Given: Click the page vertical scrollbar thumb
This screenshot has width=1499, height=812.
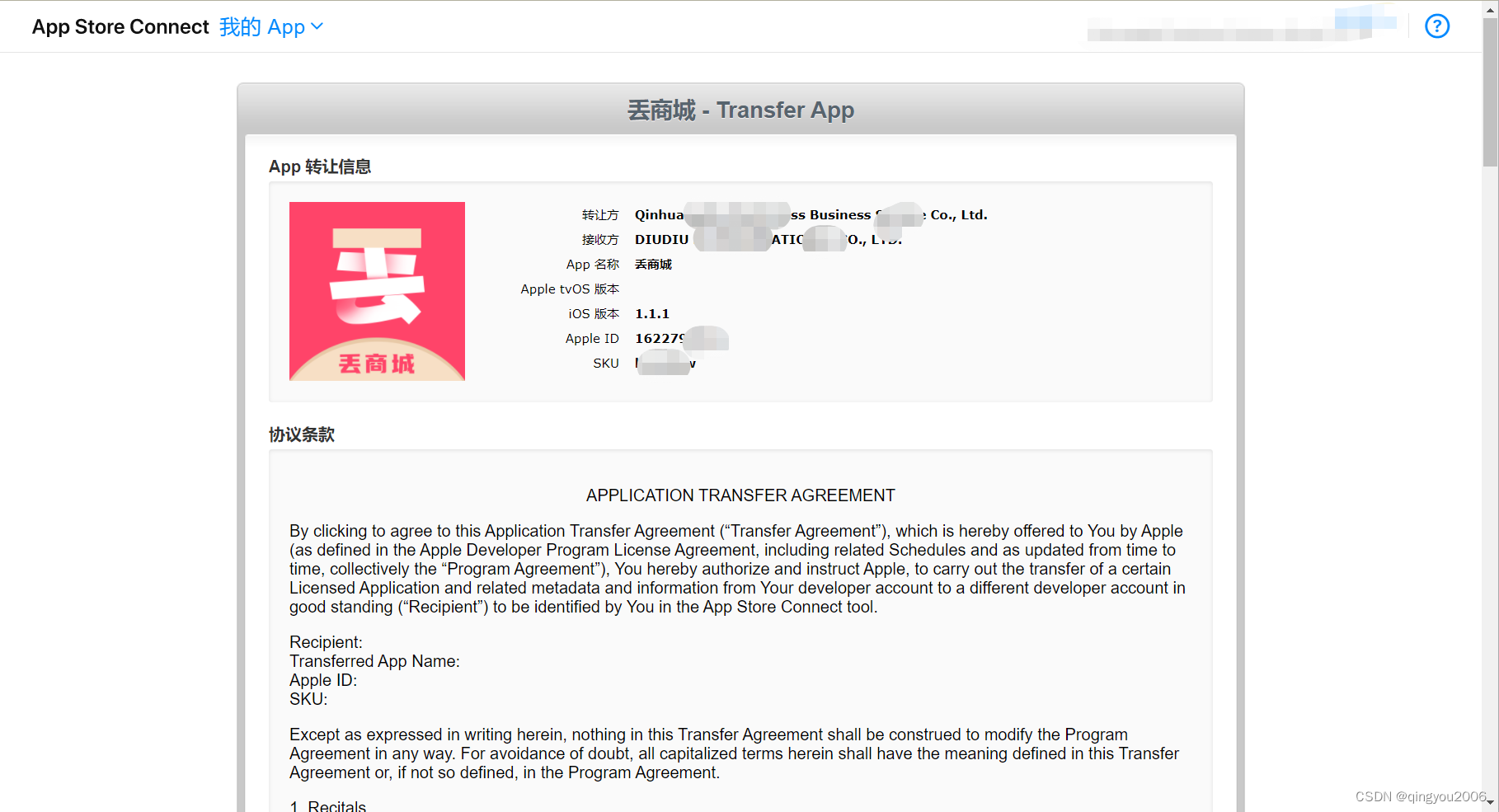Looking at the screenshot, I should point(1490,91).
